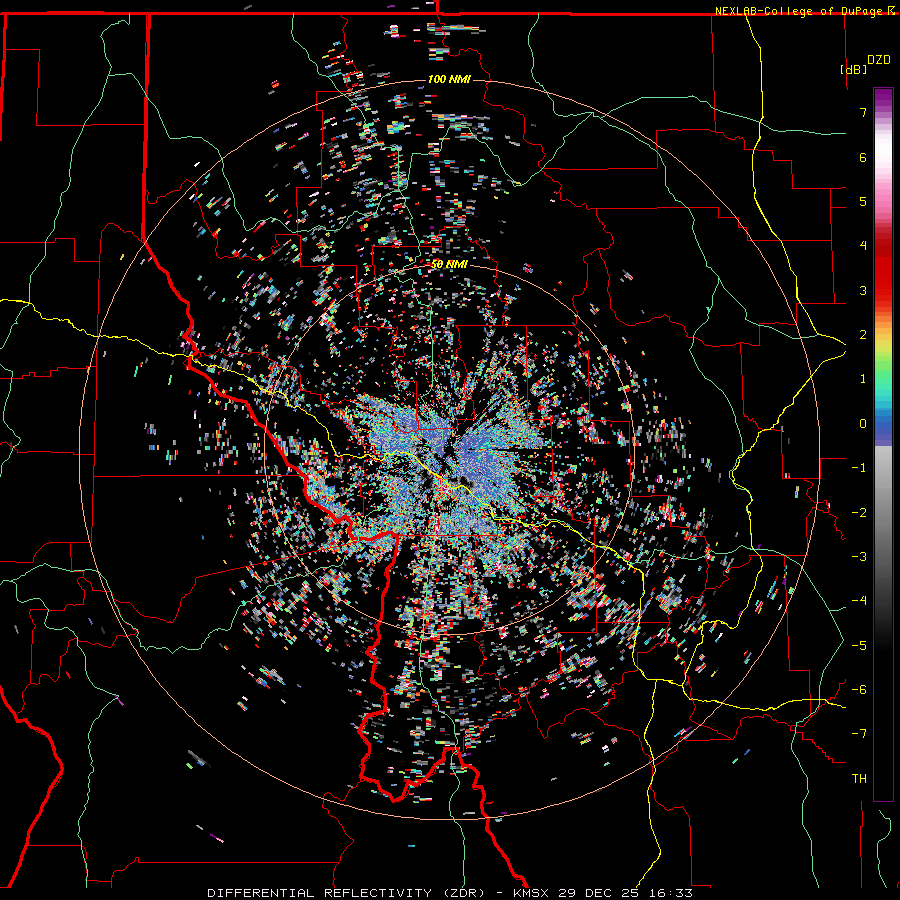Select the "0" value on color scale
900x900 pixels.
click(863, 424)
